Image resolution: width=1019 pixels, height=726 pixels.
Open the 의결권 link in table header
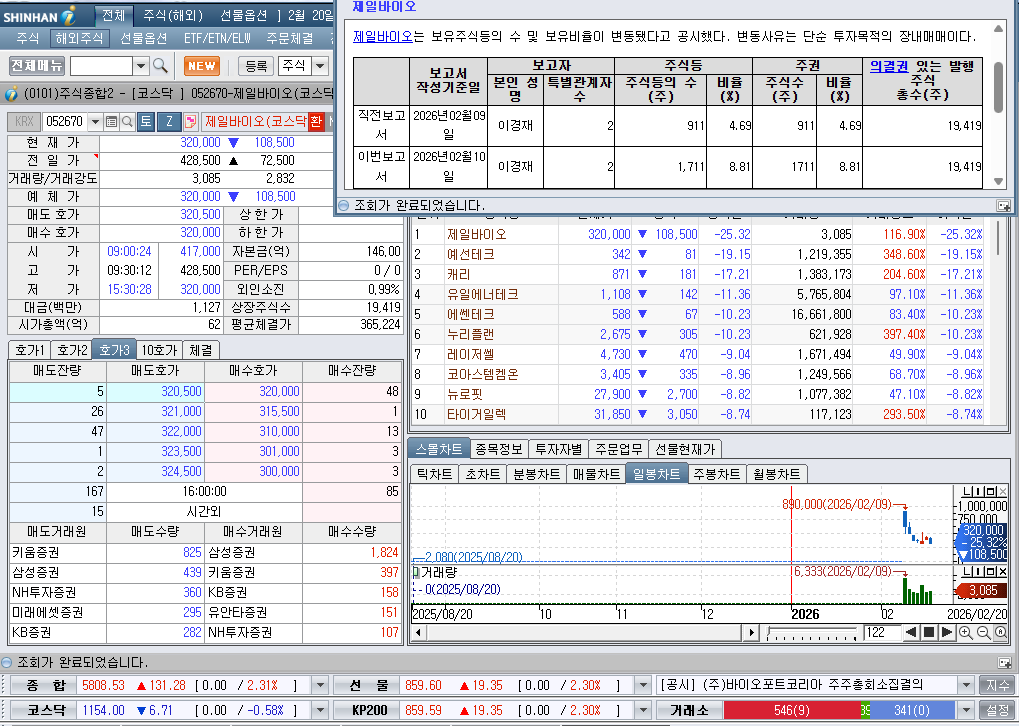tap(888, 66)
